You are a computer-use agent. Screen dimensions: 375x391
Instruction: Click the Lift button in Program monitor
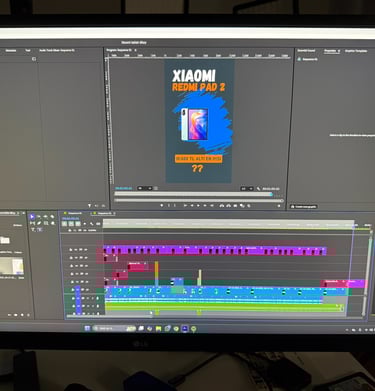click(222, 205)
